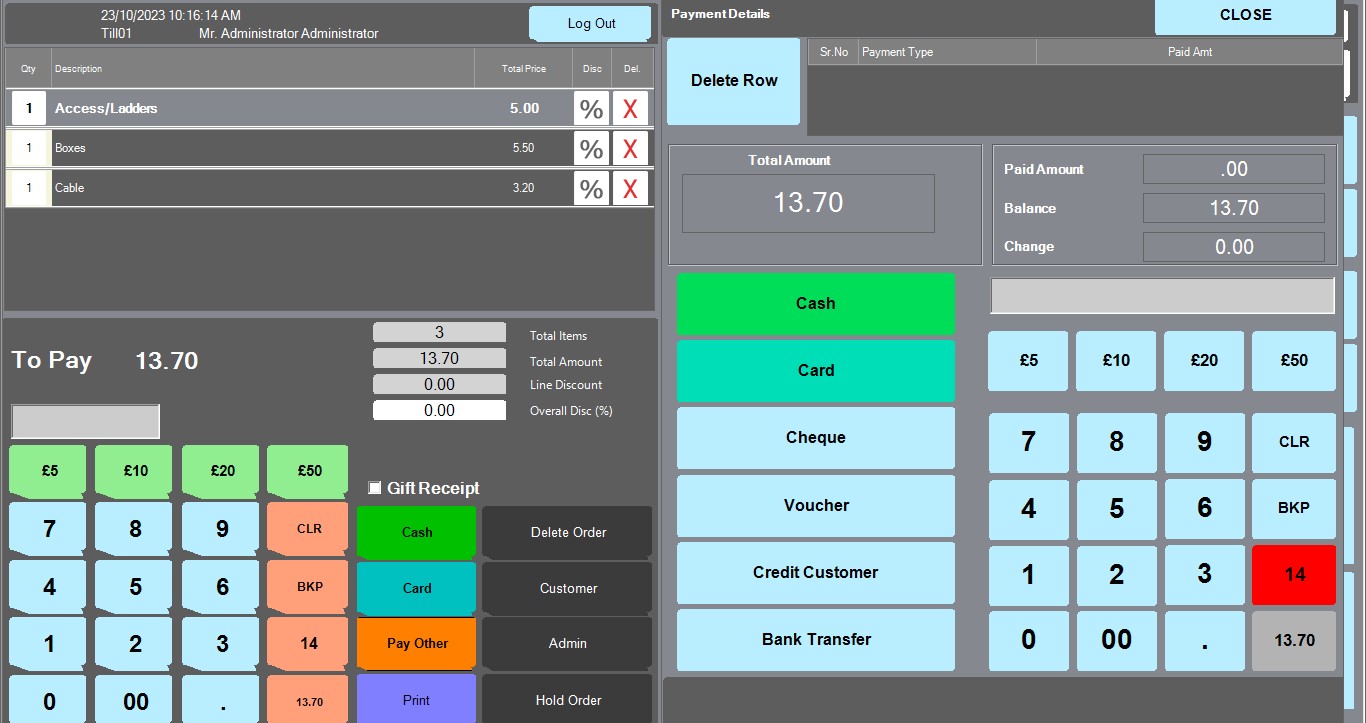Close the Payment Details panel
Viewport: 1366px width, 723px height.
coord(1245,16)
